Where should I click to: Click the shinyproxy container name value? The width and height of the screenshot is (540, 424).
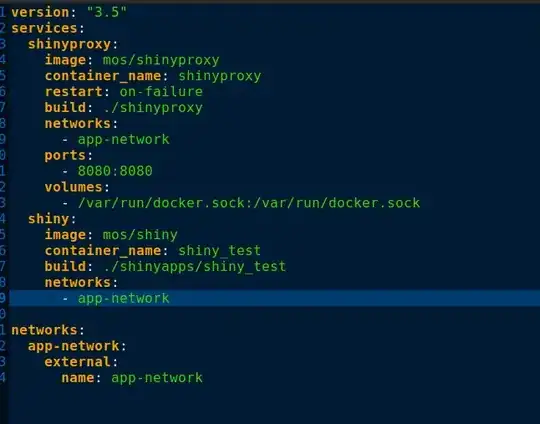point(220,76)
